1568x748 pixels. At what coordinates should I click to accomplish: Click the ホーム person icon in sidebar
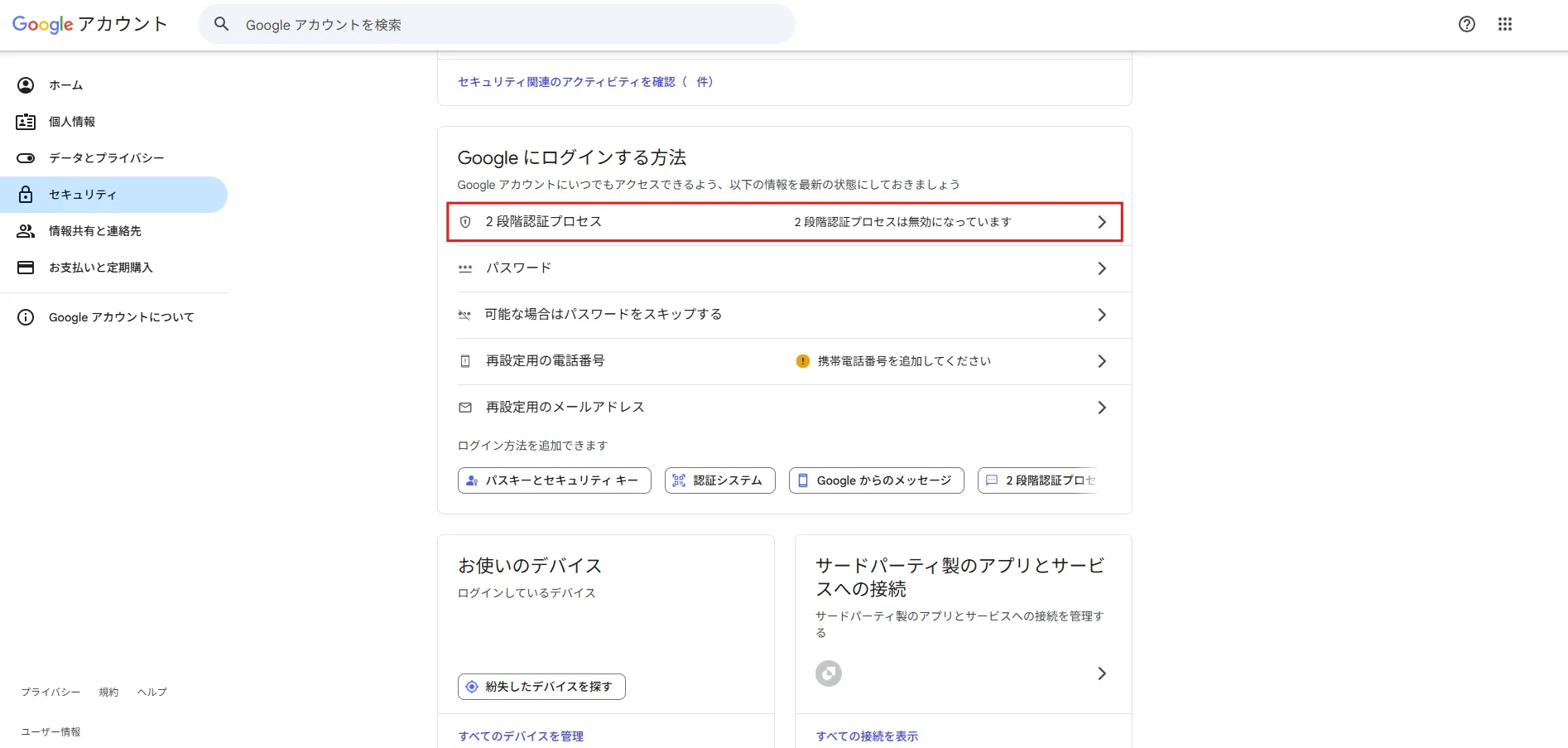(26, 85)
